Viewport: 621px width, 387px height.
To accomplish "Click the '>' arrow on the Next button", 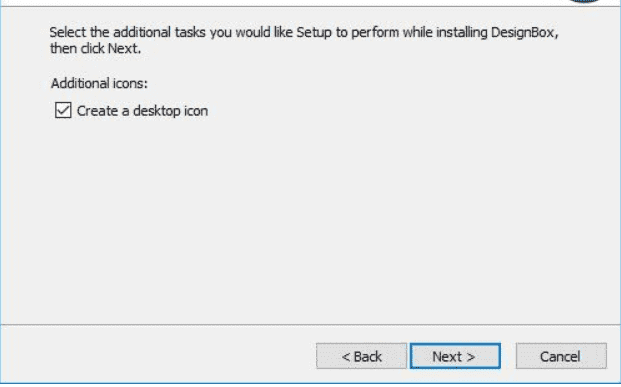I will (x=471, y=357).
